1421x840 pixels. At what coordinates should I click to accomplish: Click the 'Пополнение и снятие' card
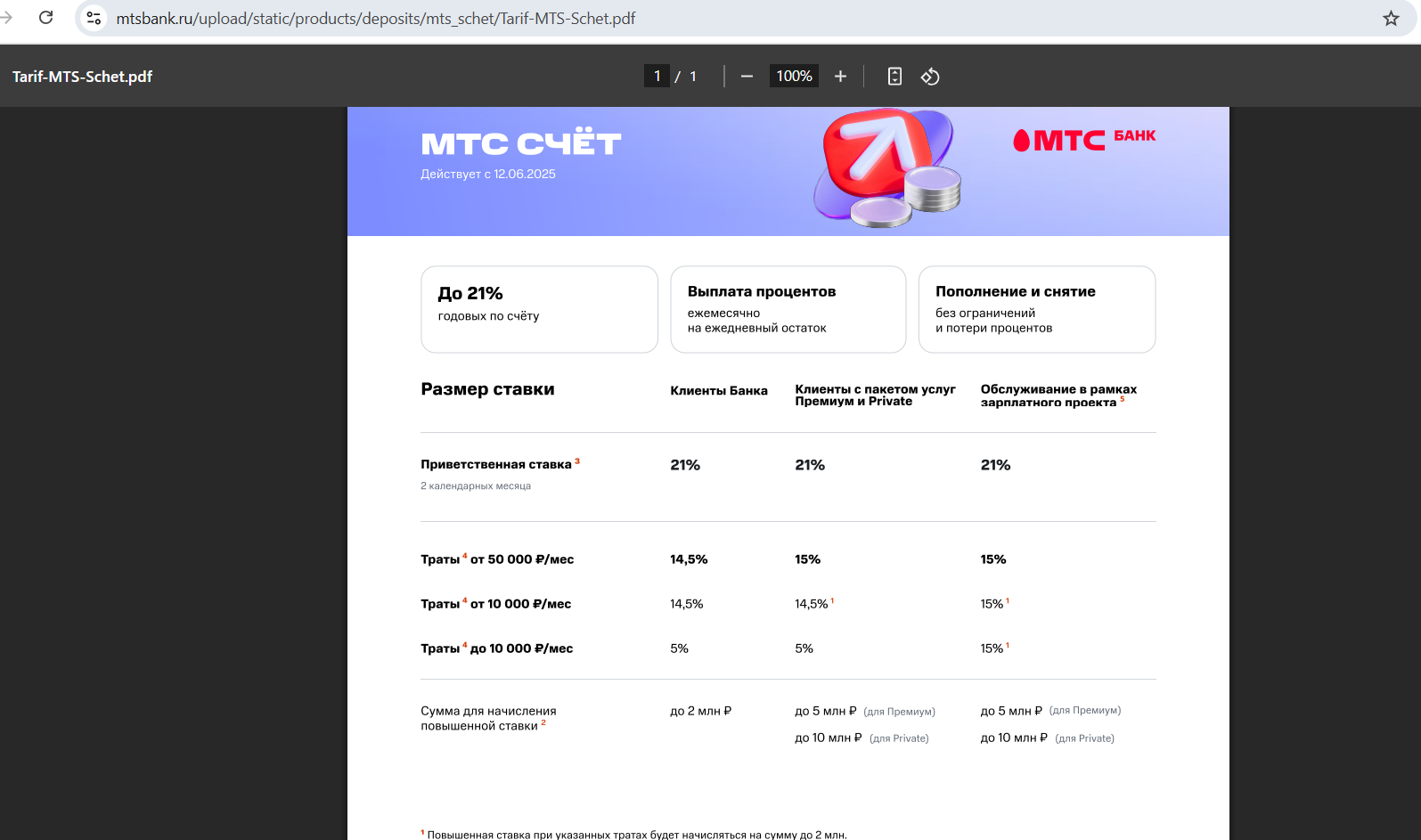click(x=1037, y=309)
